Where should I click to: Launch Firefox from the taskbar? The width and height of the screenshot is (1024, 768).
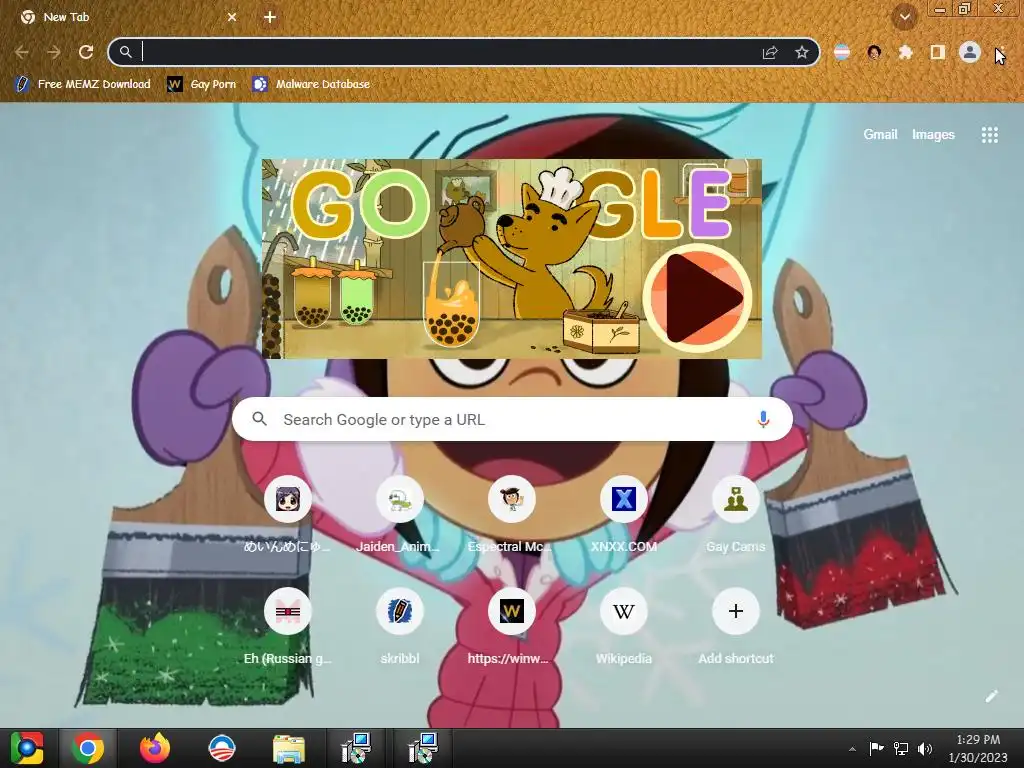coord(155,748)
